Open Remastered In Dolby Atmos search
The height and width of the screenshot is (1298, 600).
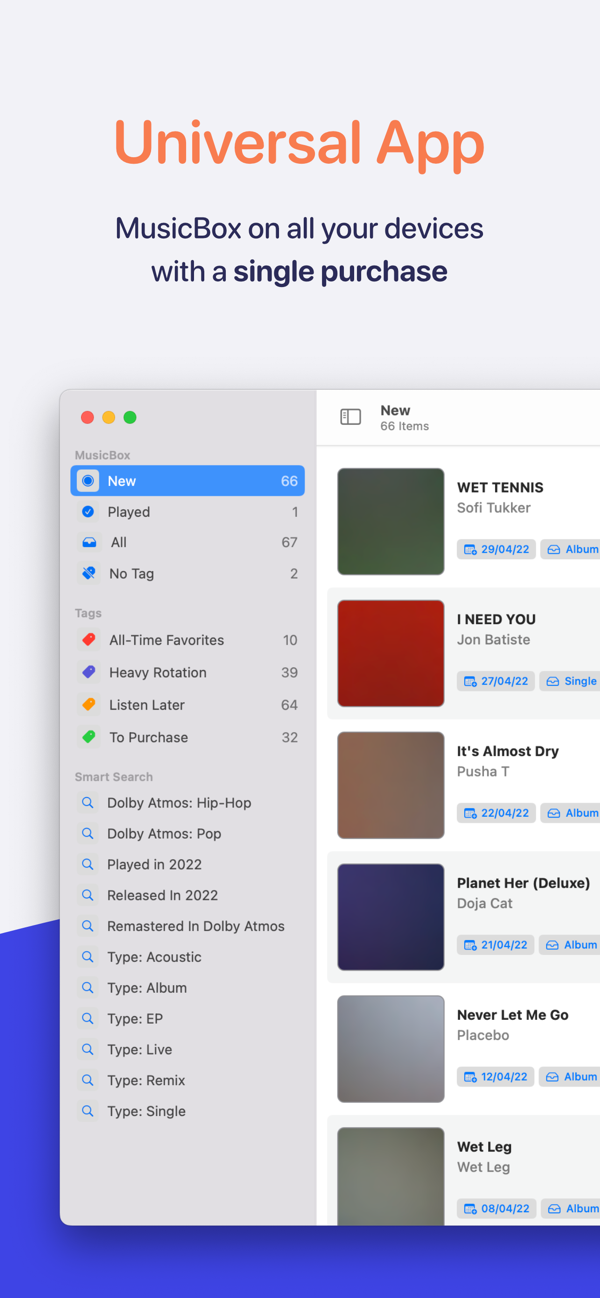pos(188,926)
